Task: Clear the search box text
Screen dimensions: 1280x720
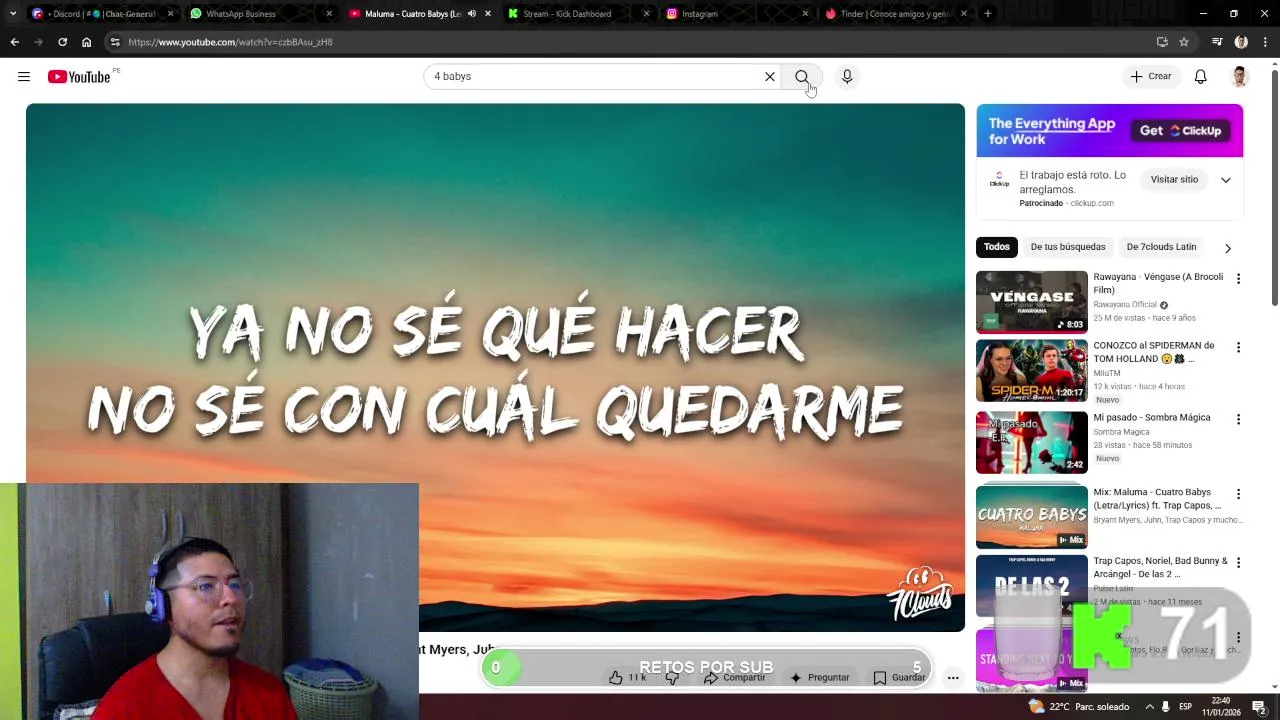Action: (x=770, y=76)
